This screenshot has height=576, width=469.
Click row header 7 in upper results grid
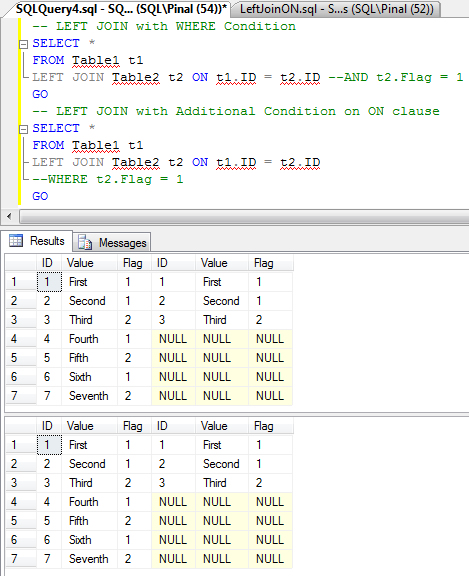click(x=21, y=396)
